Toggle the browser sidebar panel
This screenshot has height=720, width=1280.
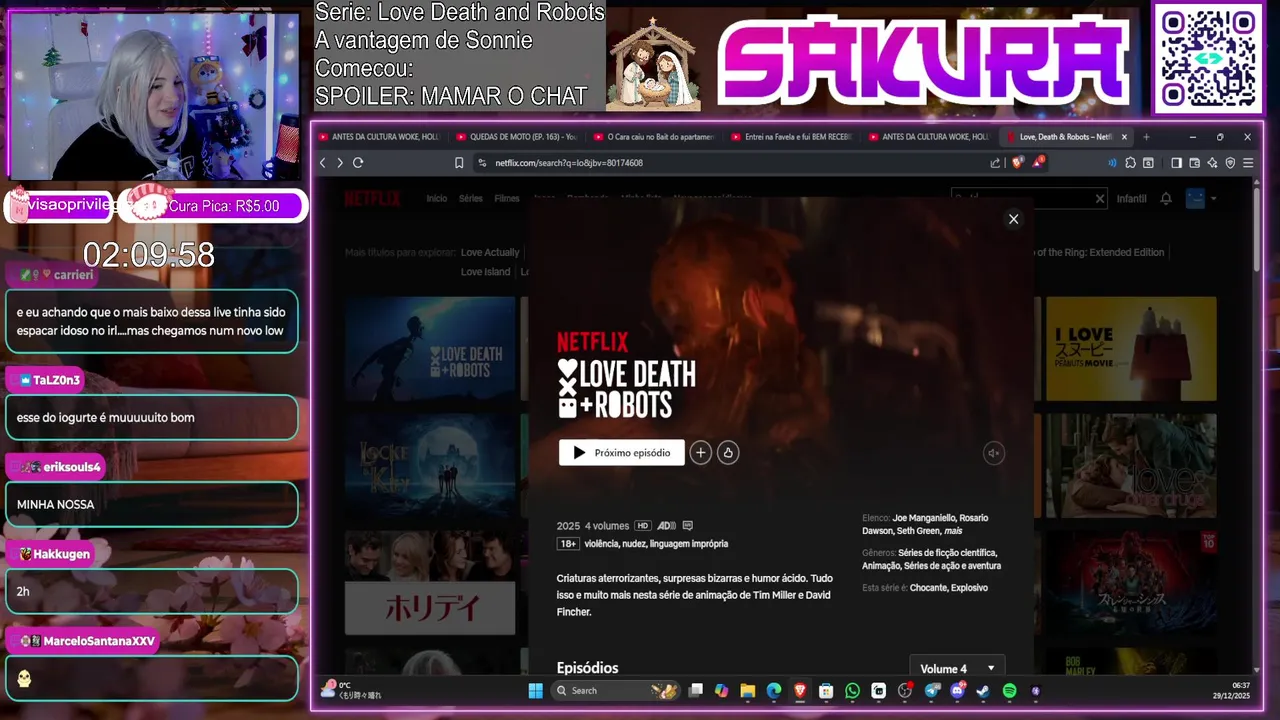1176,163
